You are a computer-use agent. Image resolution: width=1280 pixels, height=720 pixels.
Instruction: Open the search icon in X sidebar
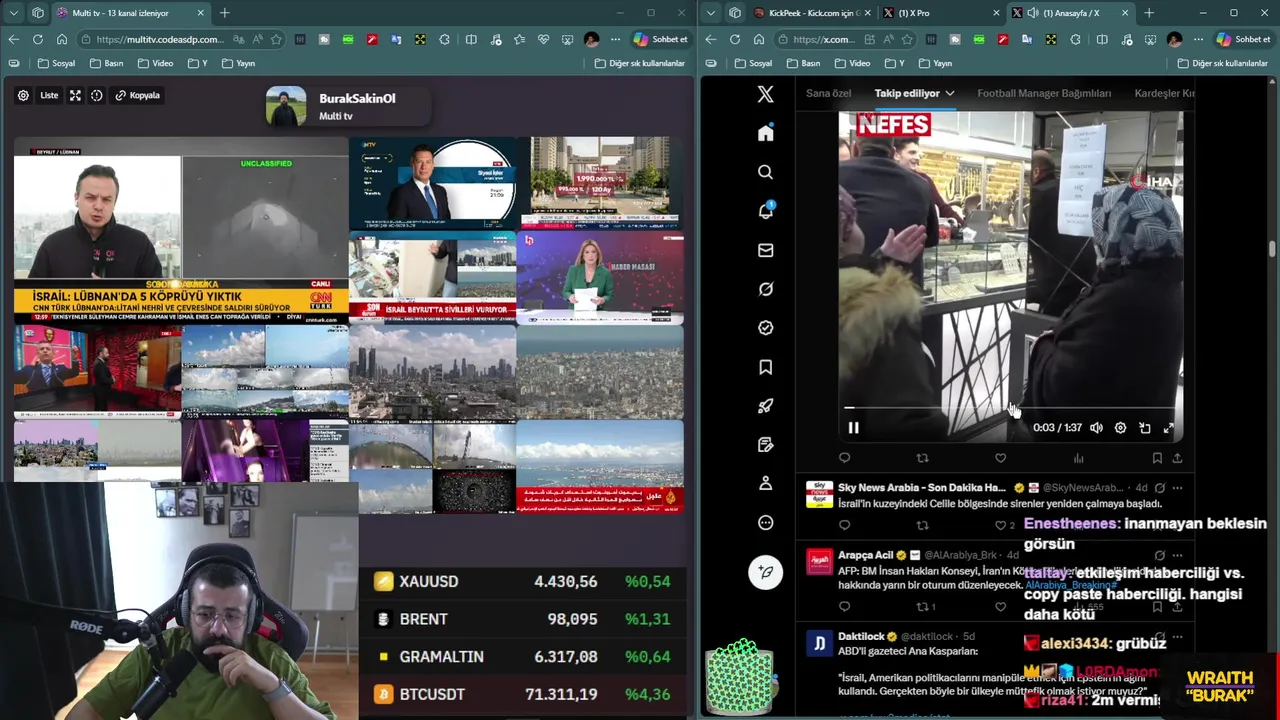[765, 172]
